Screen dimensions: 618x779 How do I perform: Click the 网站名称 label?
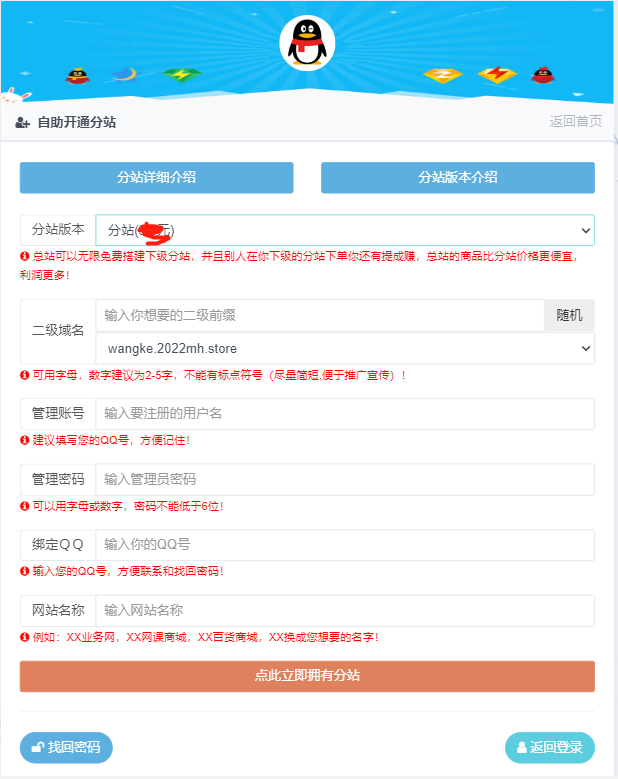(58, 610)
